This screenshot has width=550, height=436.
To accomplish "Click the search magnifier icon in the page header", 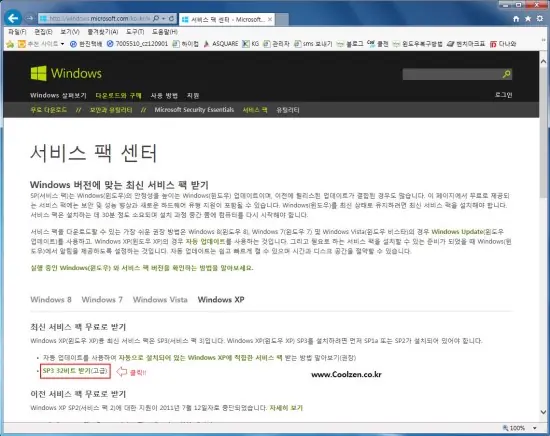I will (507, 74).
